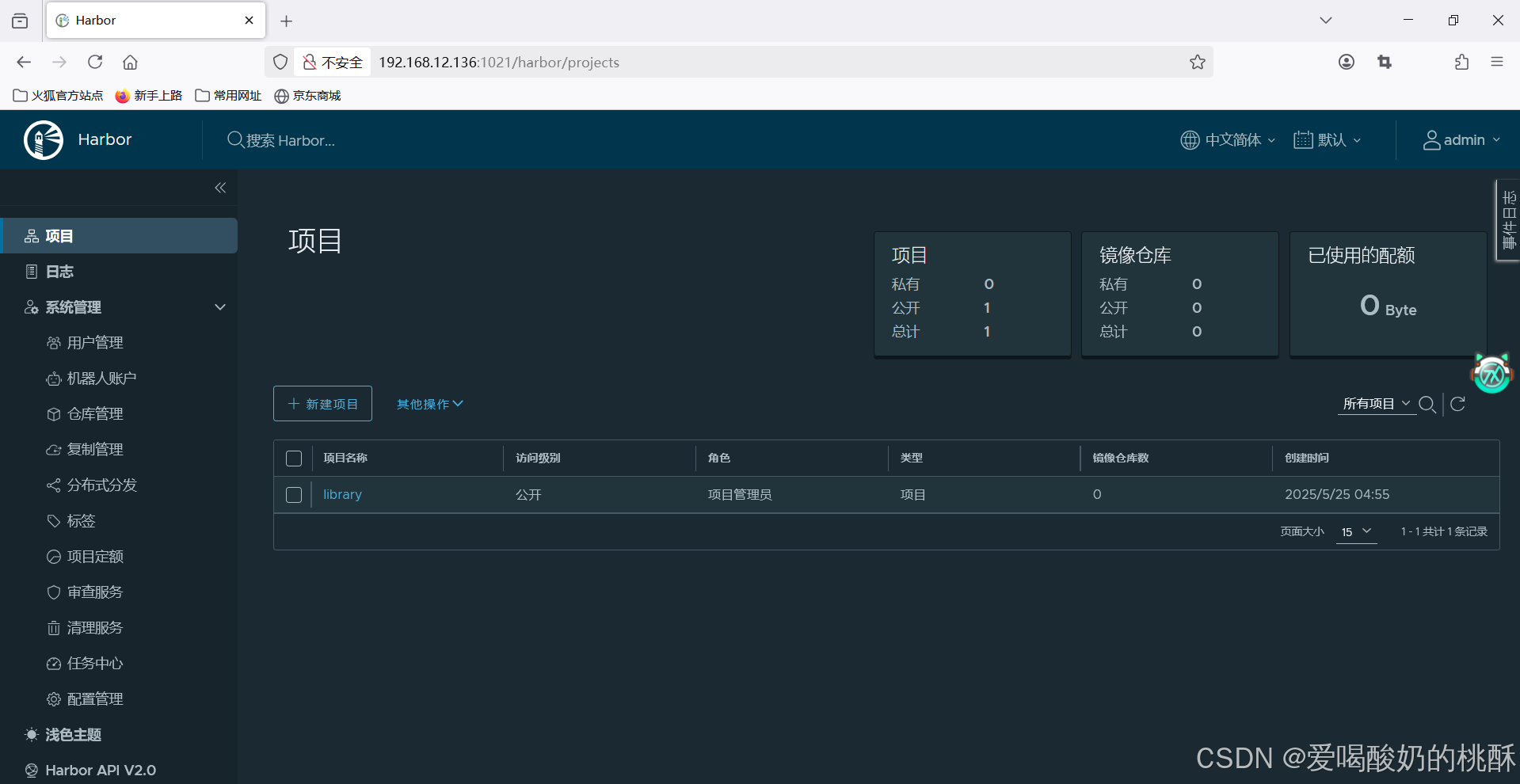Click the floating assistant mascot icon
This screenshot has width=1520, height=784.
[x=1492, y=373]
